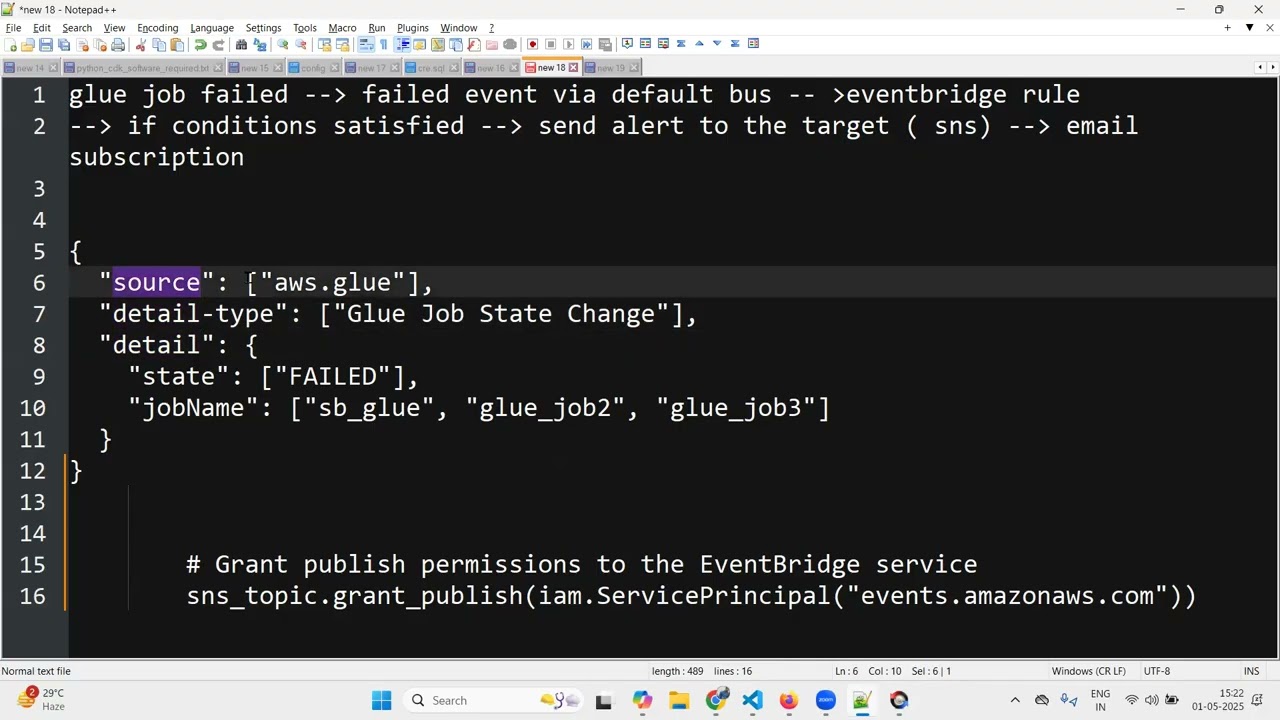Click the INS mode in status bar

(1251, 671)
